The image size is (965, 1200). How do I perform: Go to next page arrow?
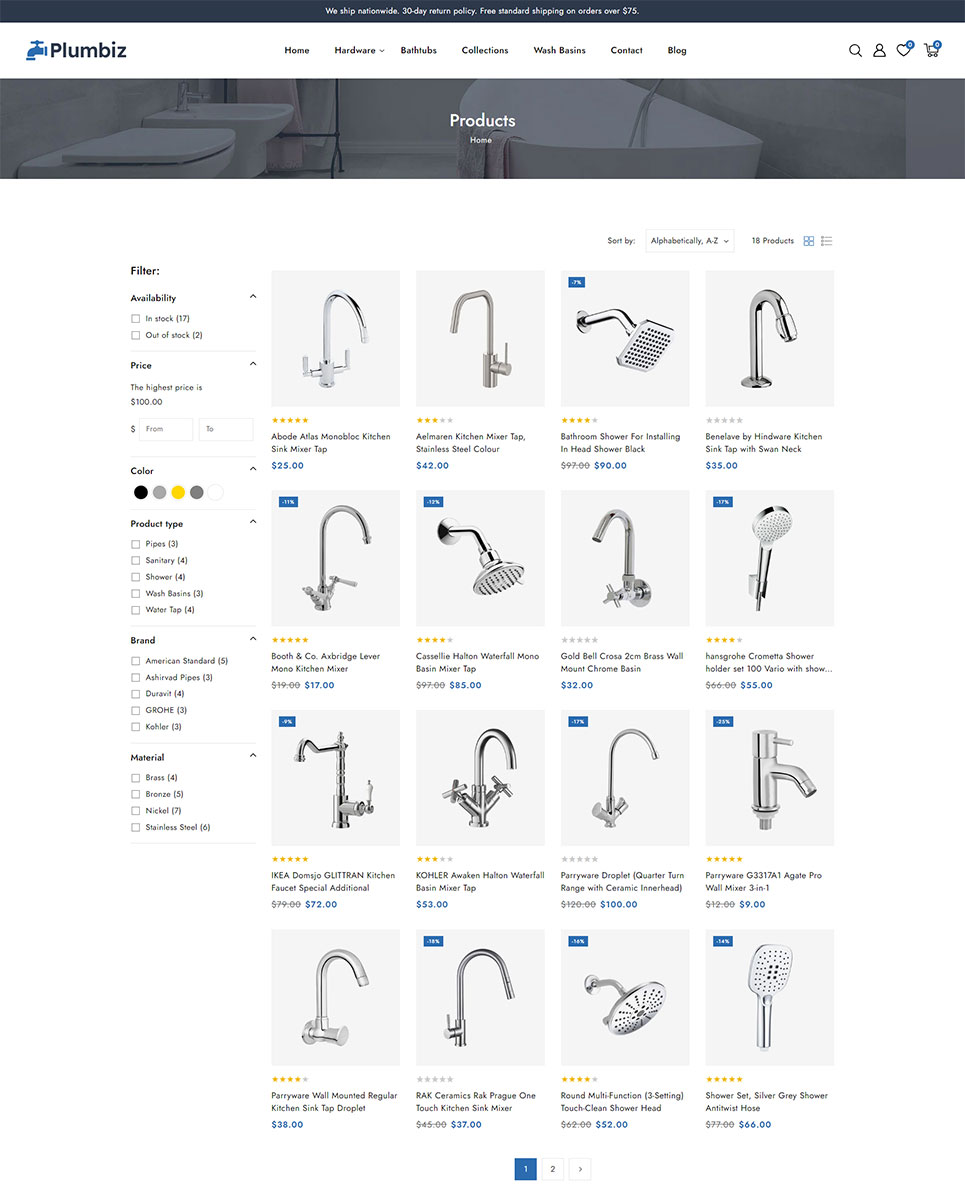(581, 1168)
